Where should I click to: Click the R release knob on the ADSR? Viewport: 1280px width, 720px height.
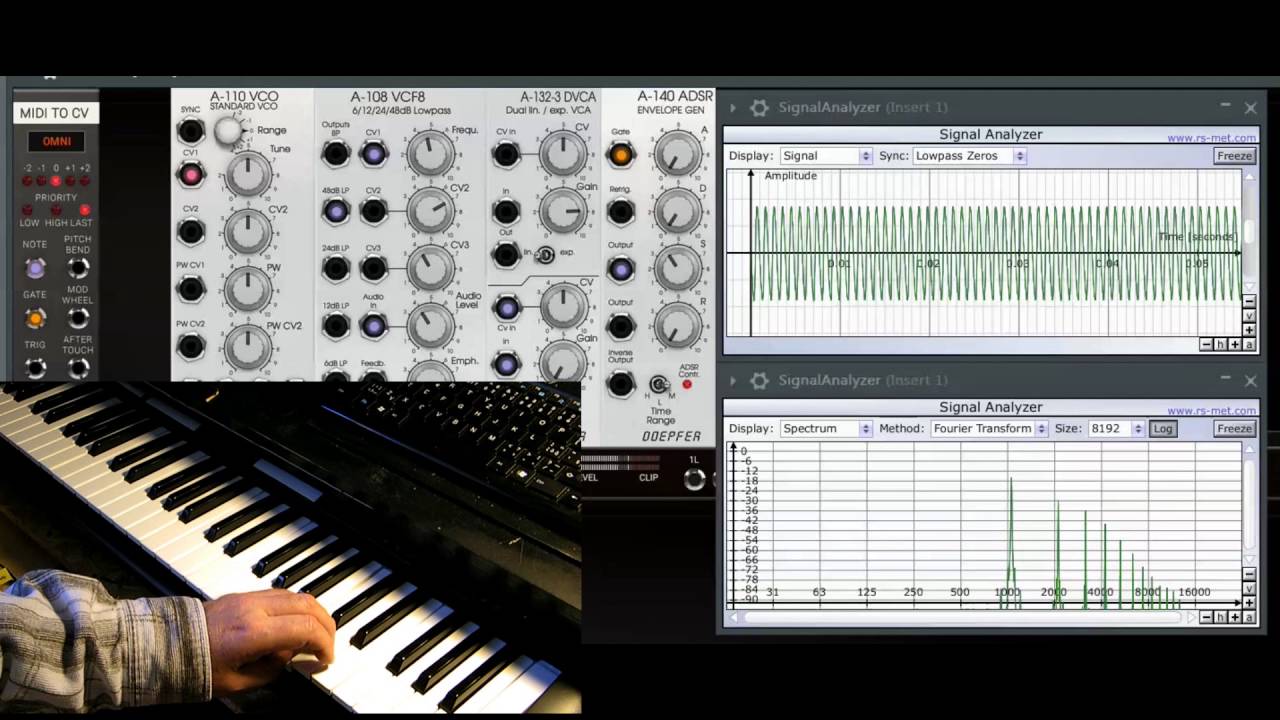tap(678, 325)
